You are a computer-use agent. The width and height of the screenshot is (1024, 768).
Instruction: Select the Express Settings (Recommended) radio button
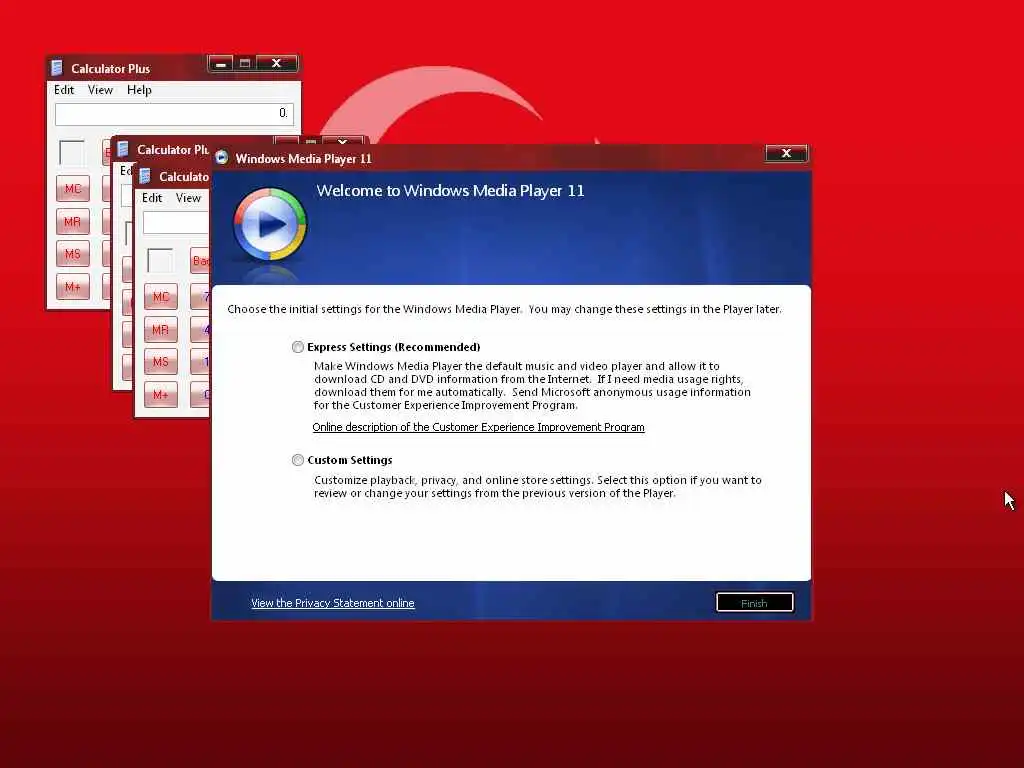pos(298,347)
